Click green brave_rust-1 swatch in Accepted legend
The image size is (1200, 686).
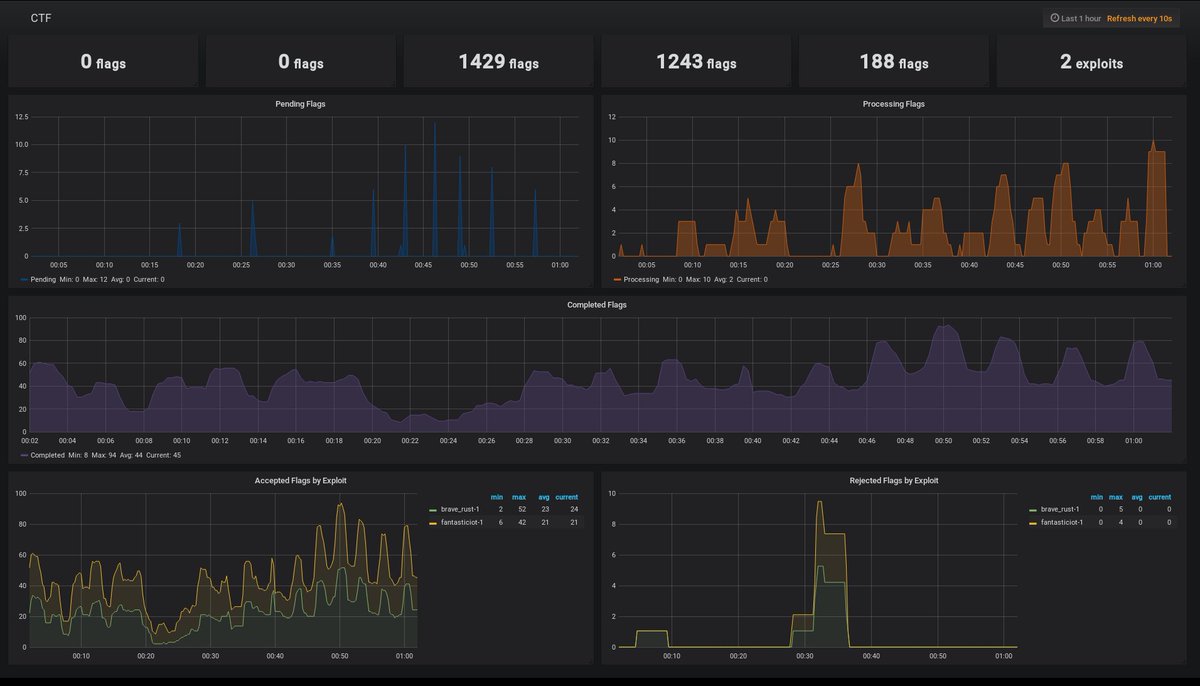[433, 511]
